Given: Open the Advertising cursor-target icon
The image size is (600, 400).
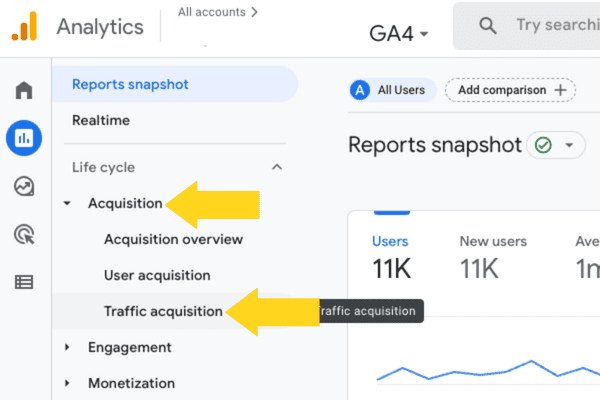Looking at the screenshot, I should pos(24,234).
